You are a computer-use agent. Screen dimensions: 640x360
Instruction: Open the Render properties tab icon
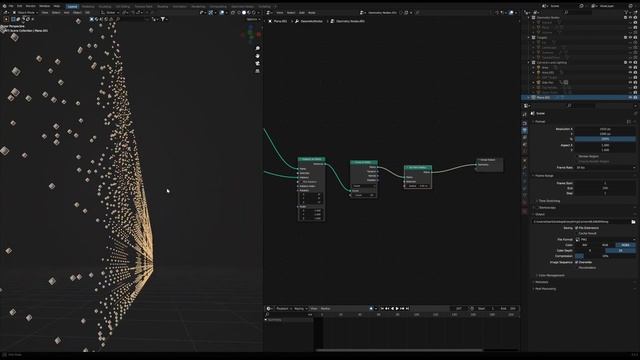pyautogui.click(x=524, y=123)
